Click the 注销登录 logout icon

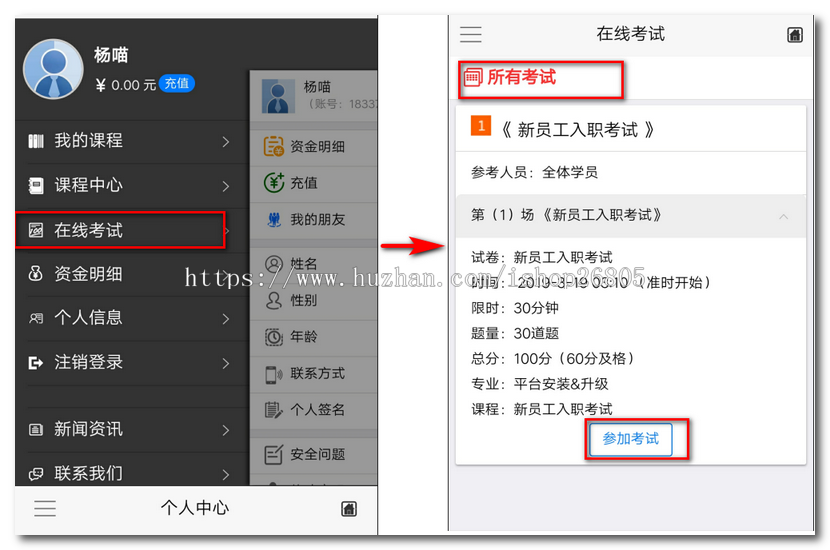(35, 363)
